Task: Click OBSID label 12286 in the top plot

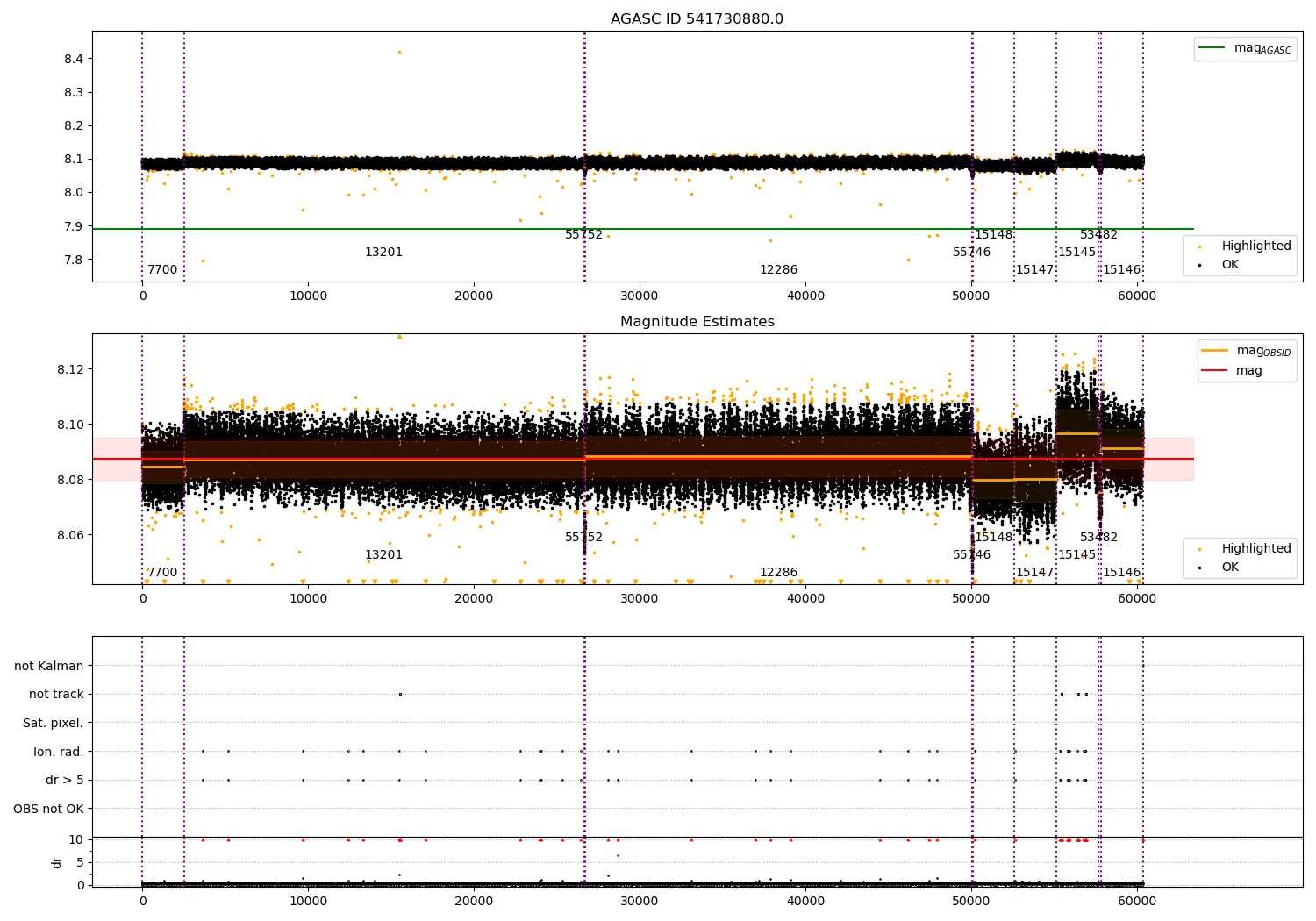Action: pyautogui.click(x=778, y=270)
